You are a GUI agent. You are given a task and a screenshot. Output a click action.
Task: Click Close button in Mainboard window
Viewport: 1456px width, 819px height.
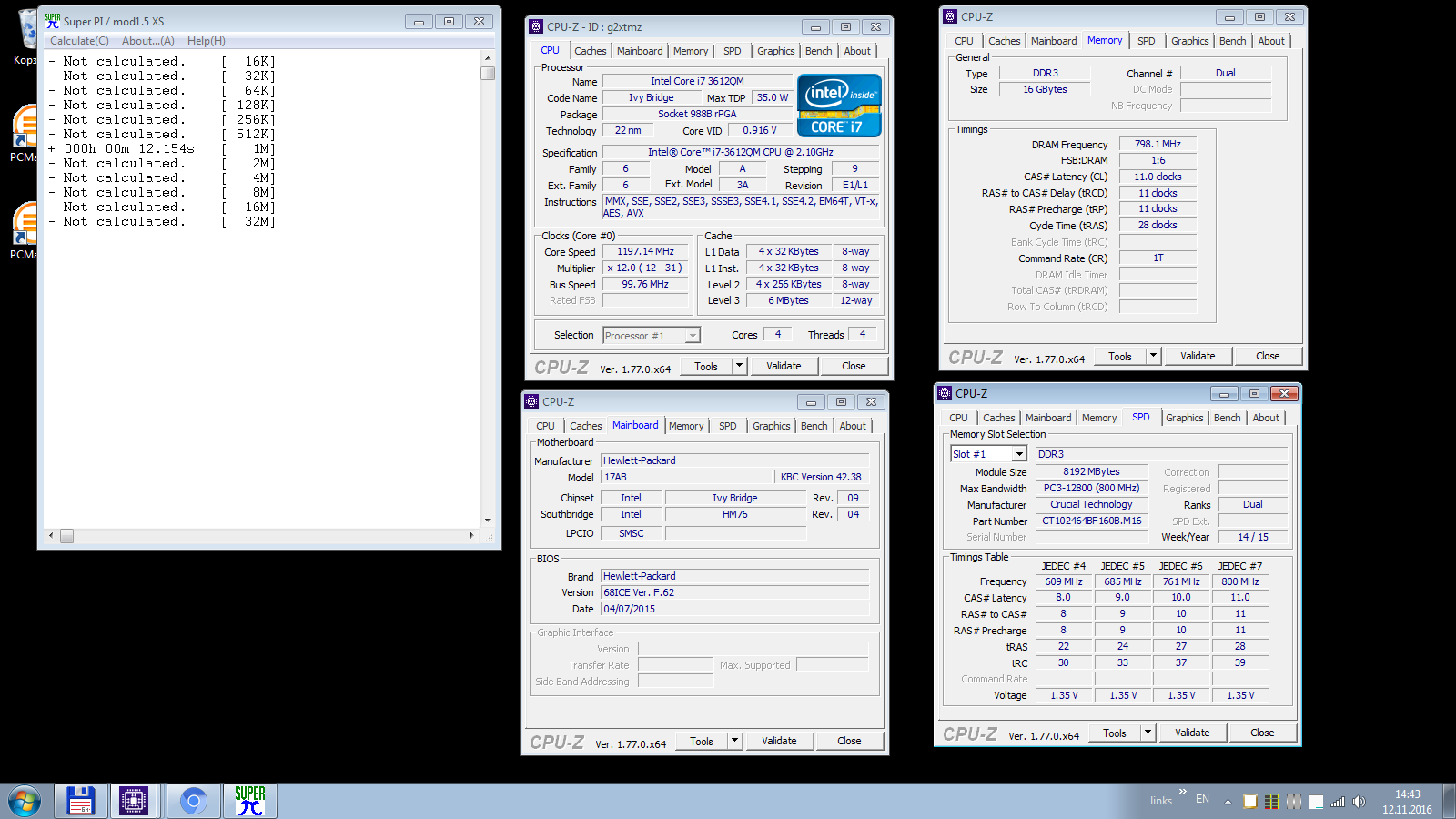point(849,741)
